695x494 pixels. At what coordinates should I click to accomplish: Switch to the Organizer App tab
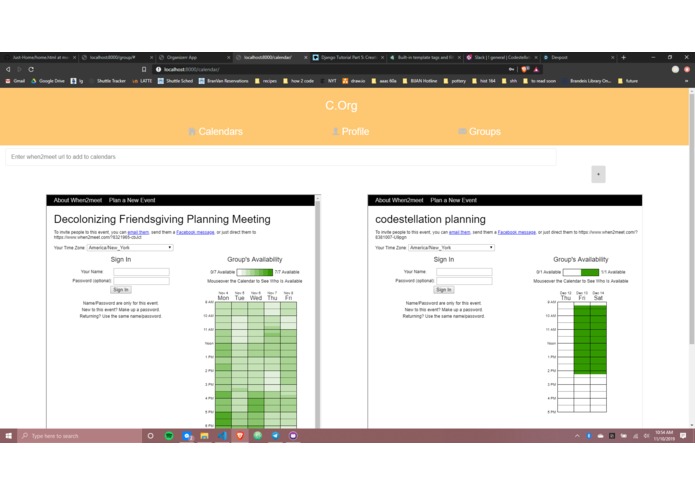click(193, 58)
